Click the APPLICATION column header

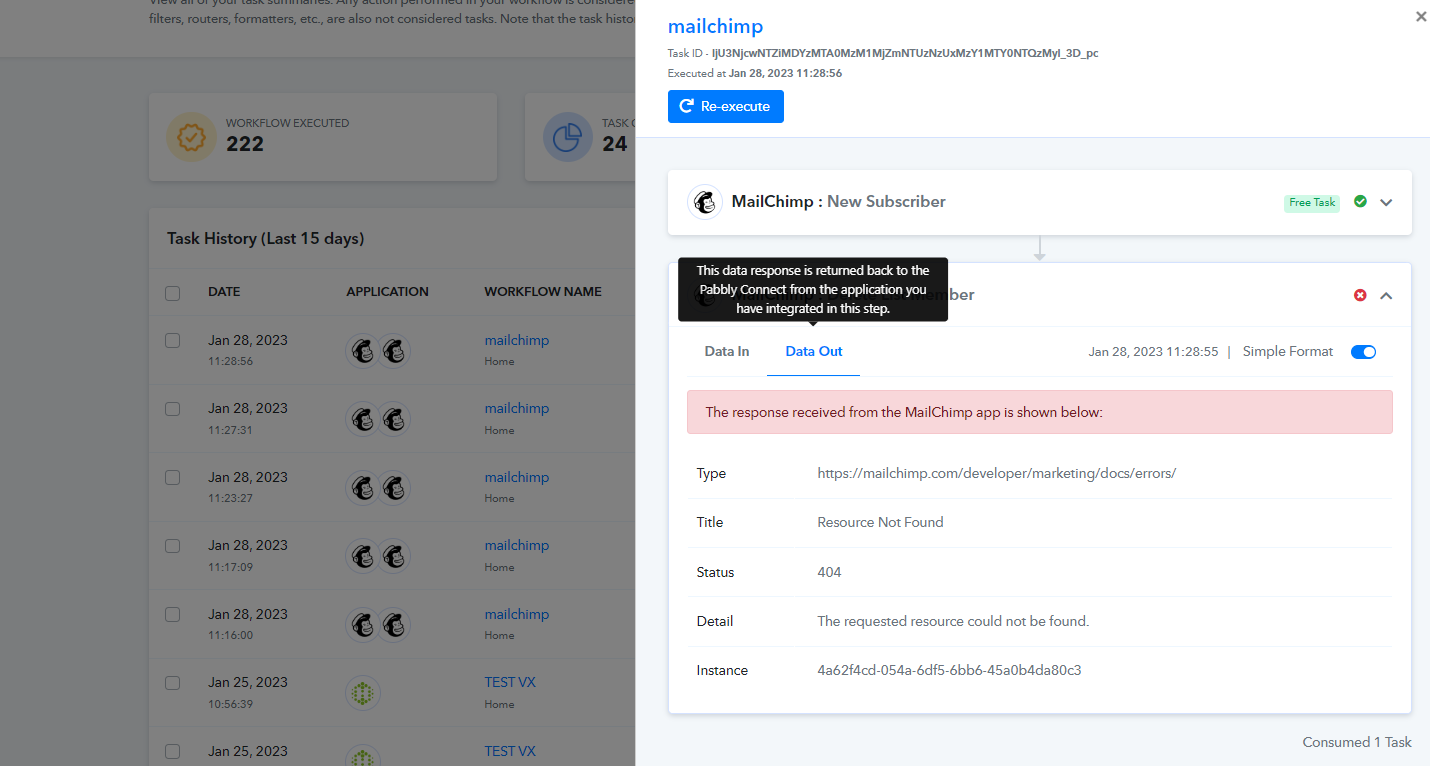point(388,292)
